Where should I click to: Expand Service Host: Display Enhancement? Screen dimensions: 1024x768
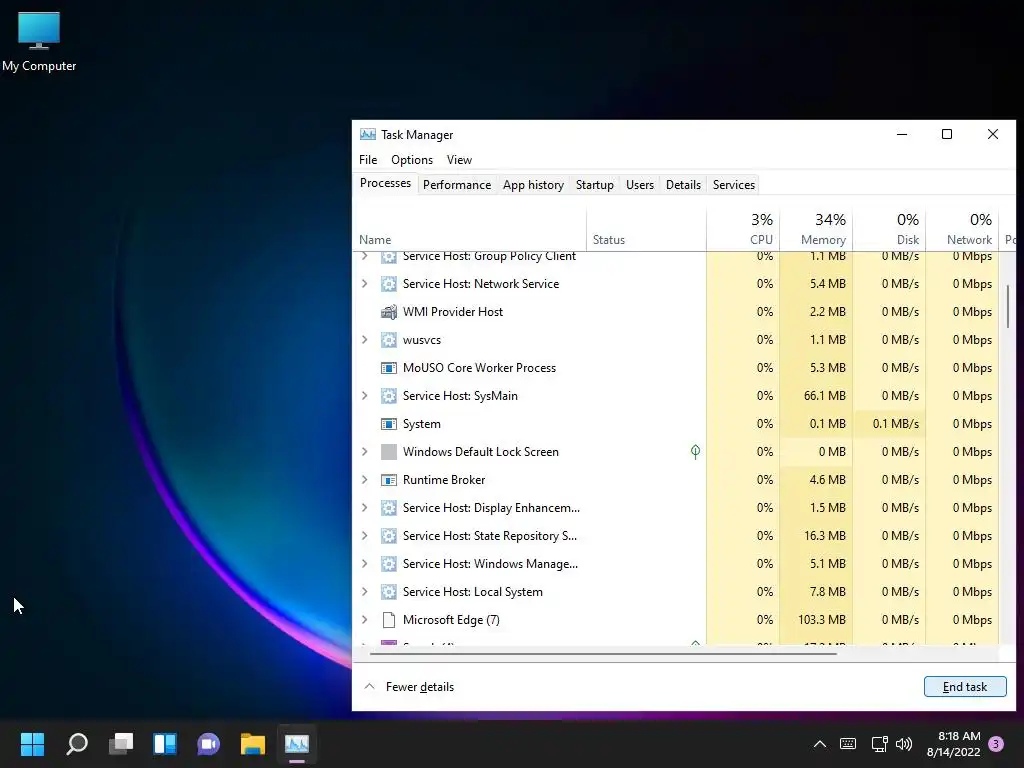[x=365, y=508]
